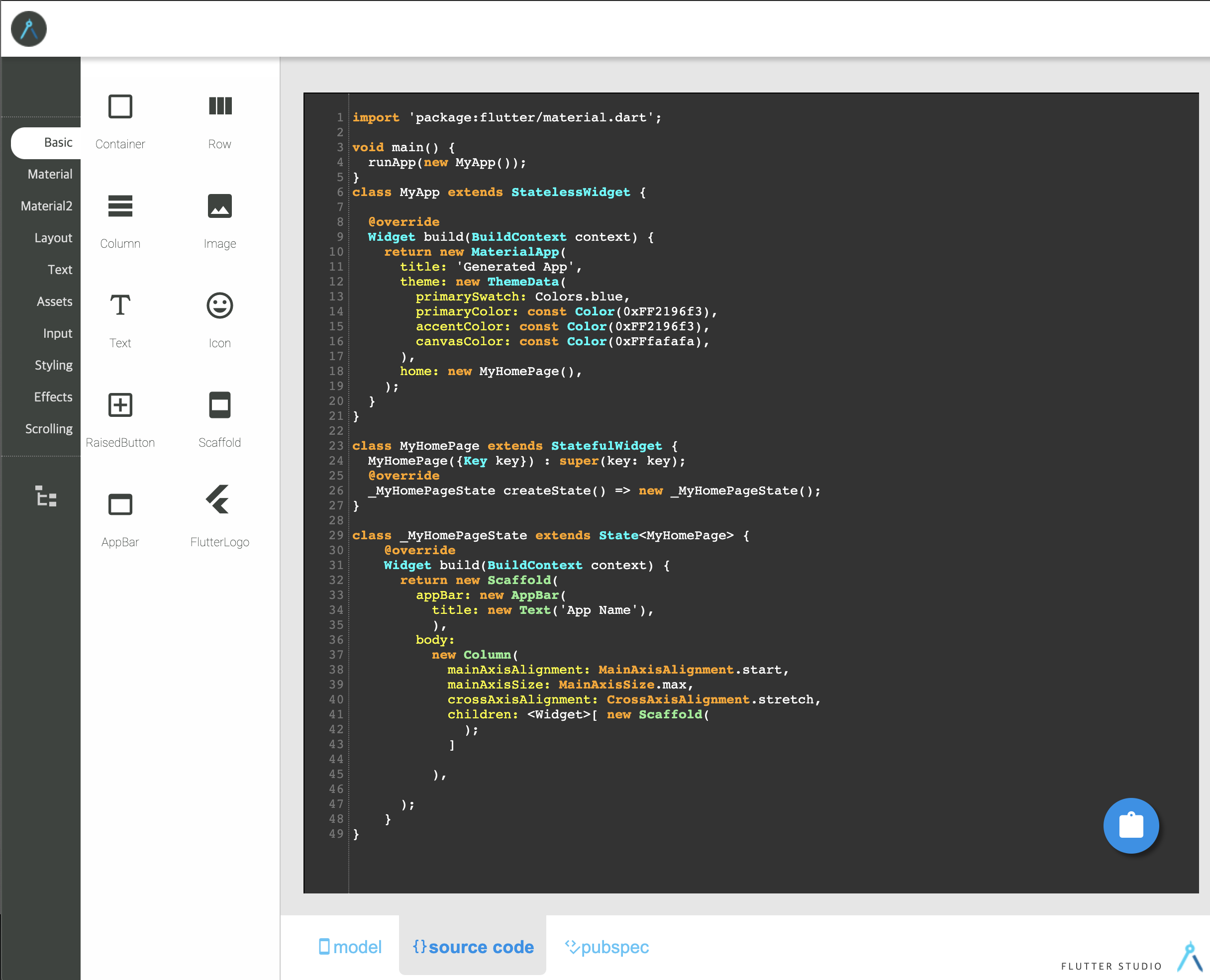Select the Row widget icon
This screenshot has width=1210, height=980.
point(219,106)
